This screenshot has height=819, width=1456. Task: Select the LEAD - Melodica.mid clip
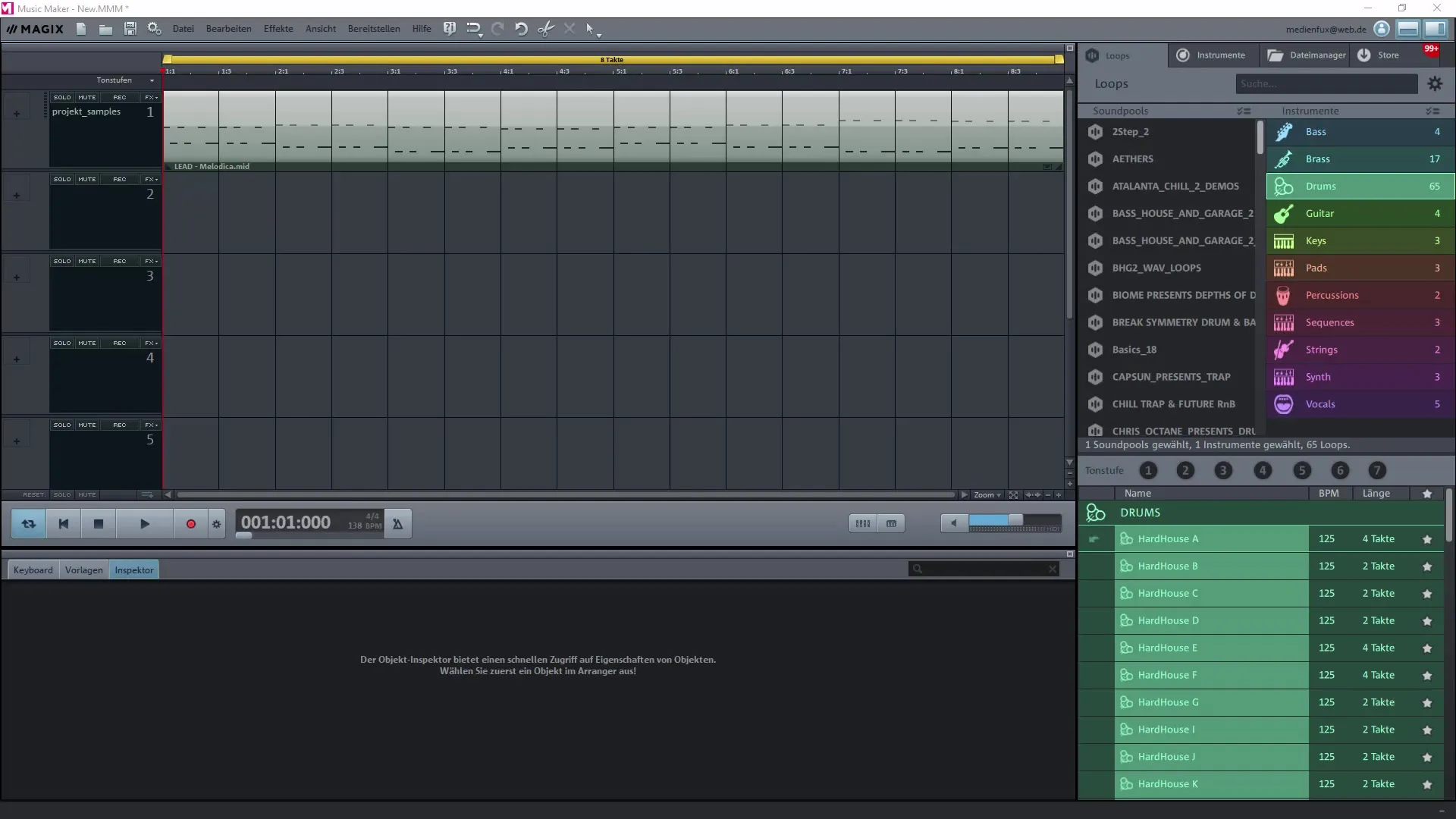point(613,130)
